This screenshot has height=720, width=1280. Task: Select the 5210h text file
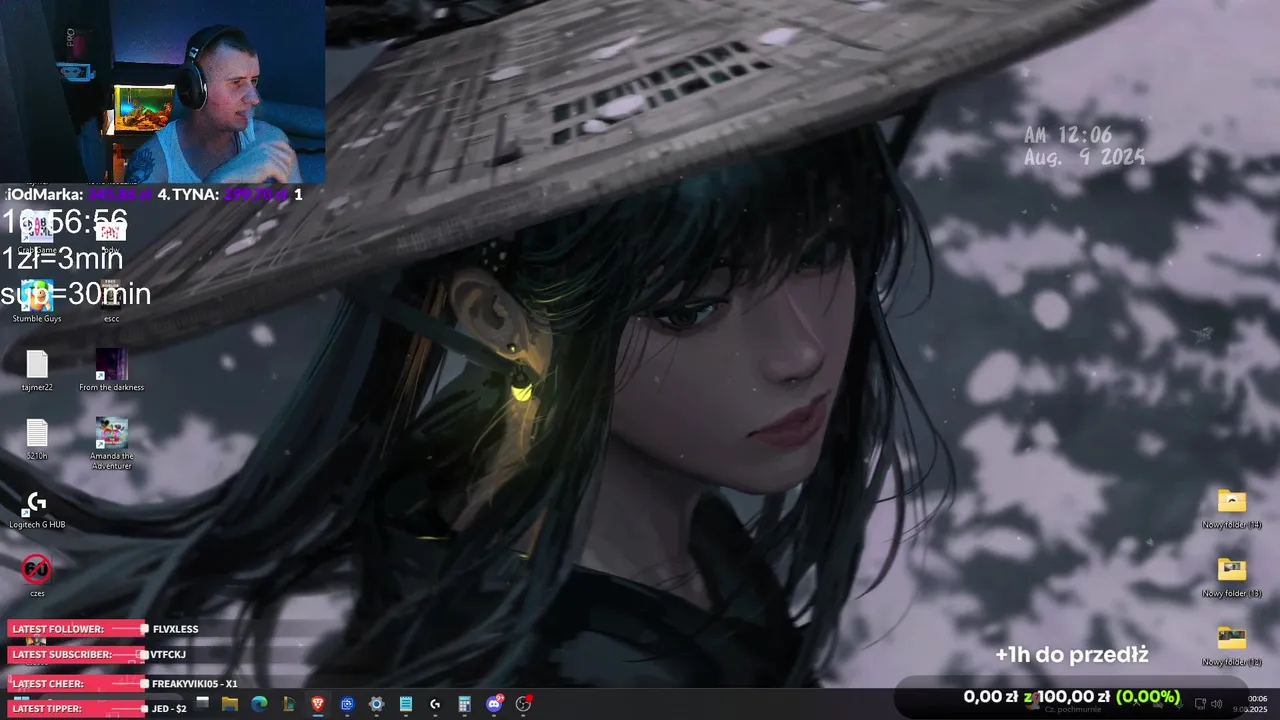(x=37, y=440)
